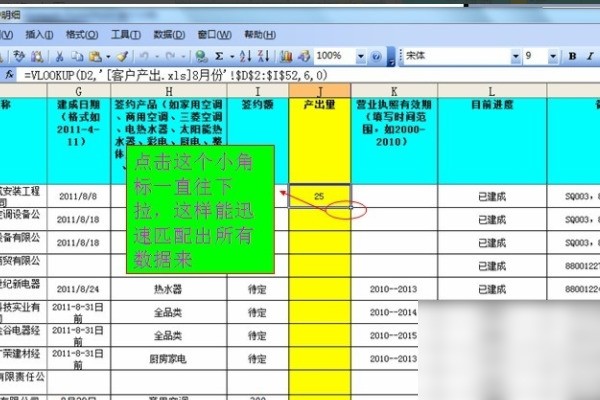This screenshot has width=600, height=400.
Task: Select 已建成 in the 2011/8/8 row
Action: pyautogui.click(x=492, y=197)
